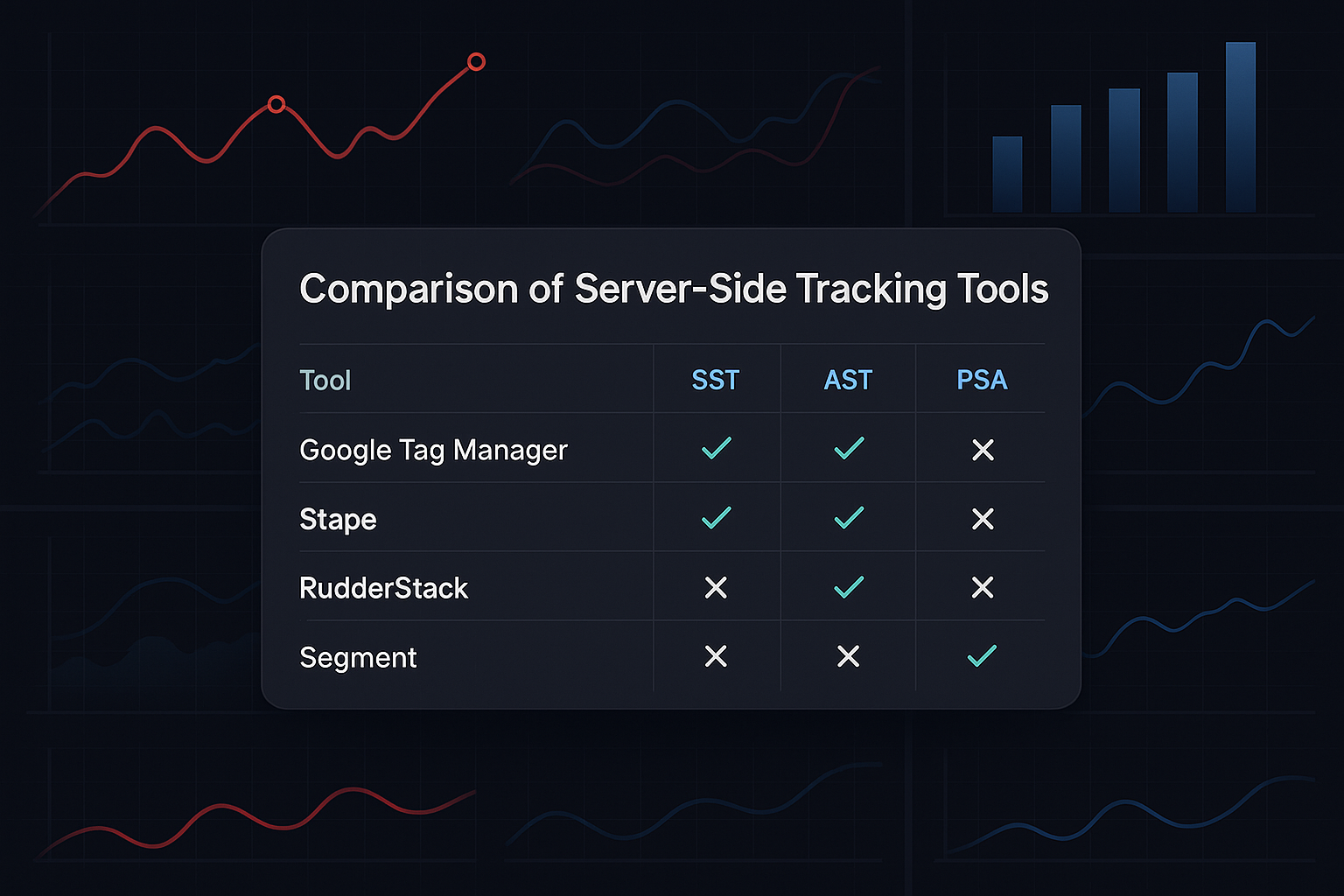
Task: Click the RudderStack AST checkmark
Action: (x=849, y=586)
